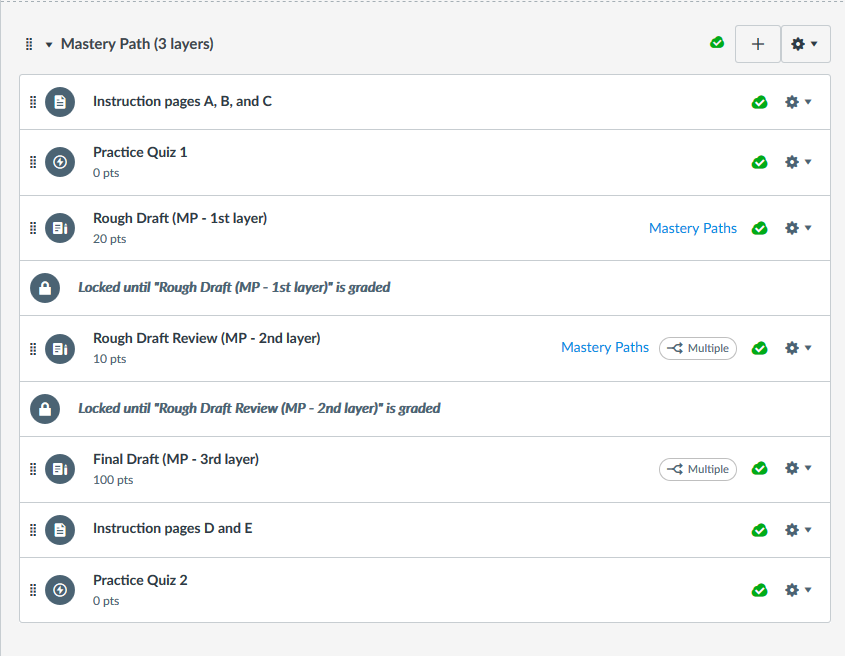Viewport: 845px width, 656px height.
Task: Click the drag handle on Practice Quiz 1 row
Action: pyautogui.click(x=33, y=162)
